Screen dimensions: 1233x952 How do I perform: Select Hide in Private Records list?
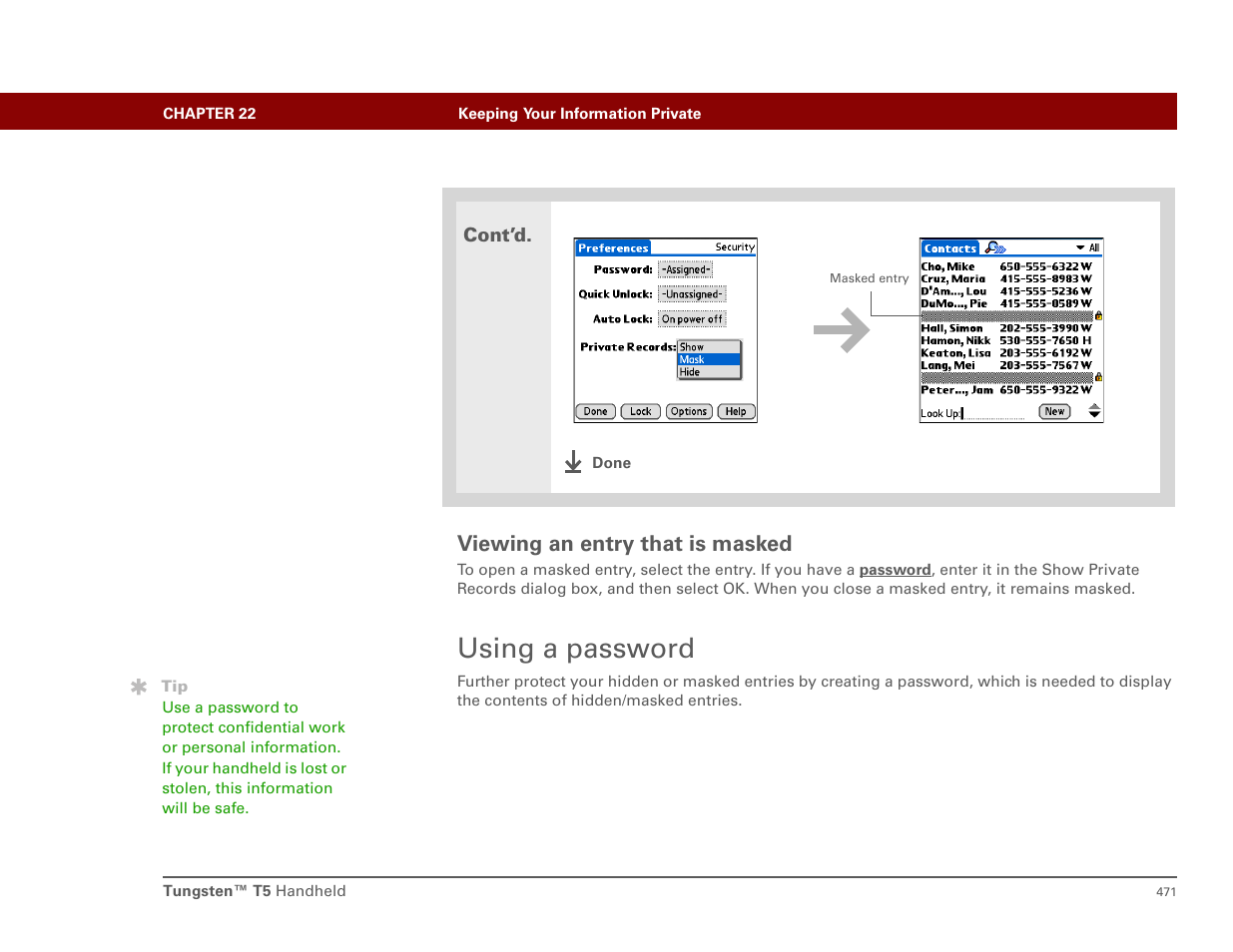(709, 373)
